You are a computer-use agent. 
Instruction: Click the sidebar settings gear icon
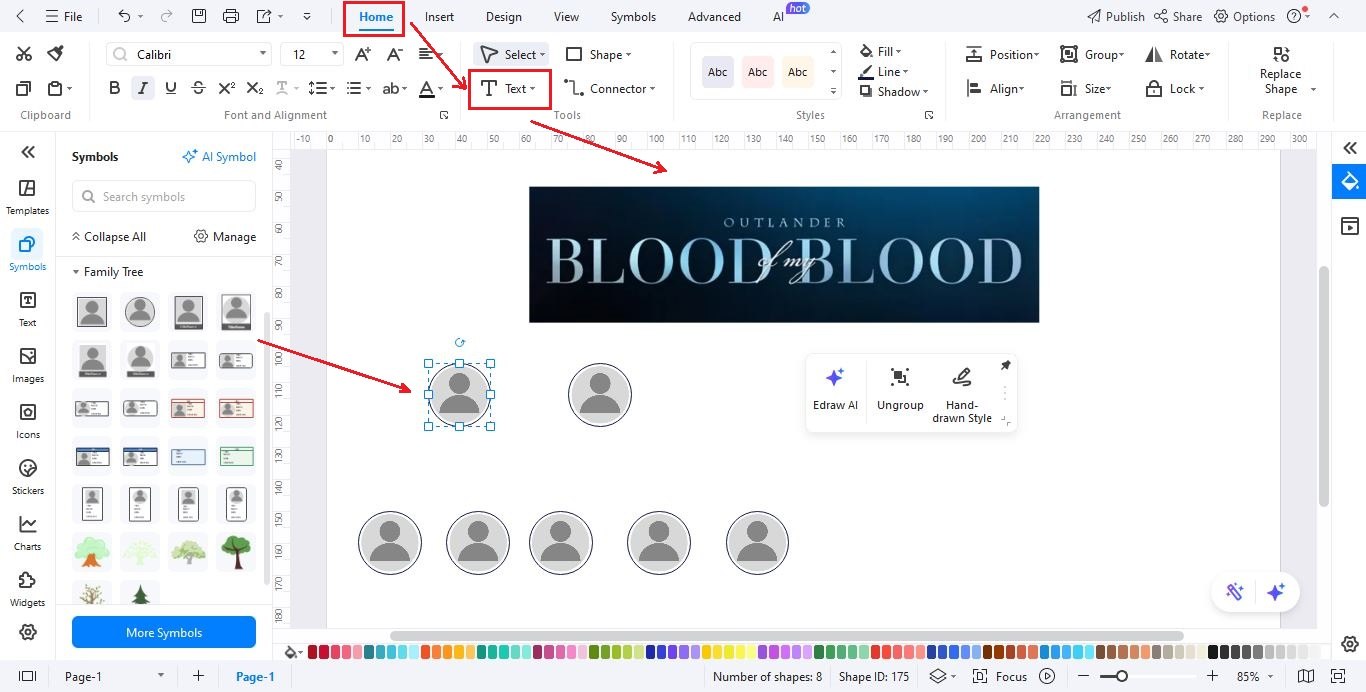[28, 632]
